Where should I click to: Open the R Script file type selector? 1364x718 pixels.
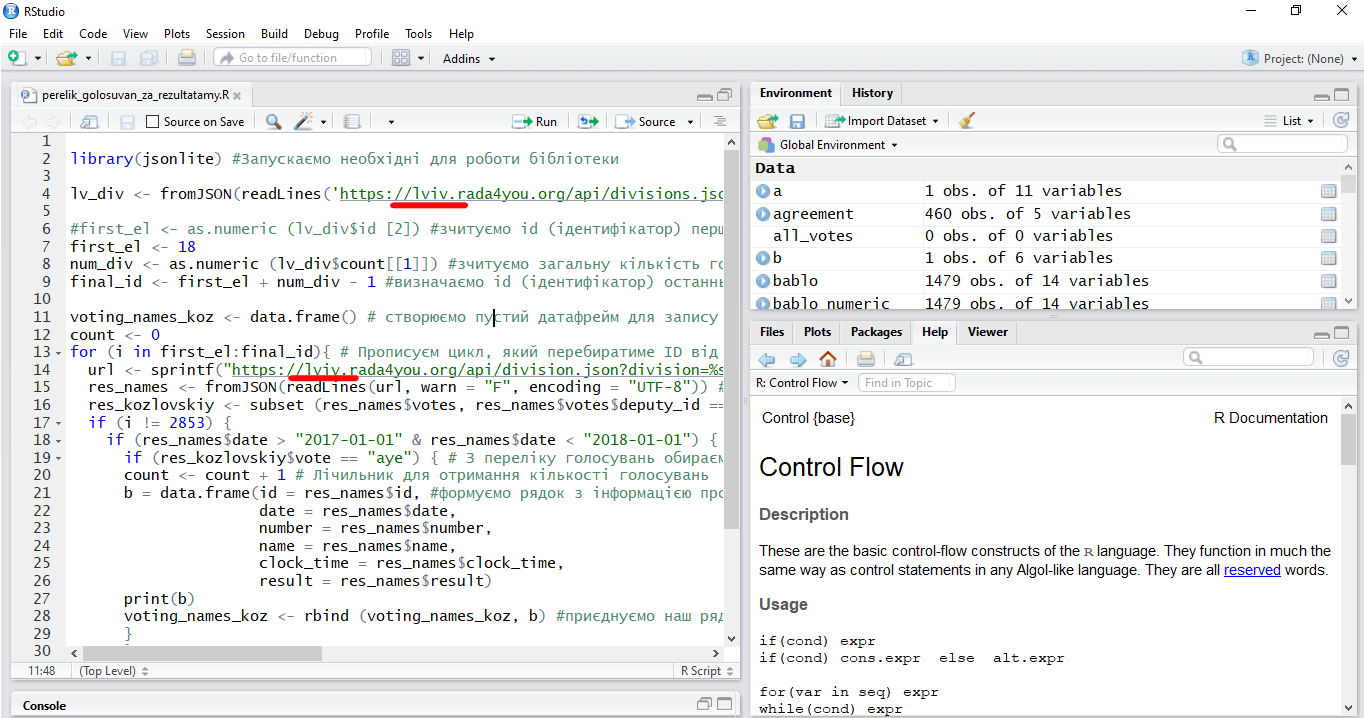coord(705,671)
